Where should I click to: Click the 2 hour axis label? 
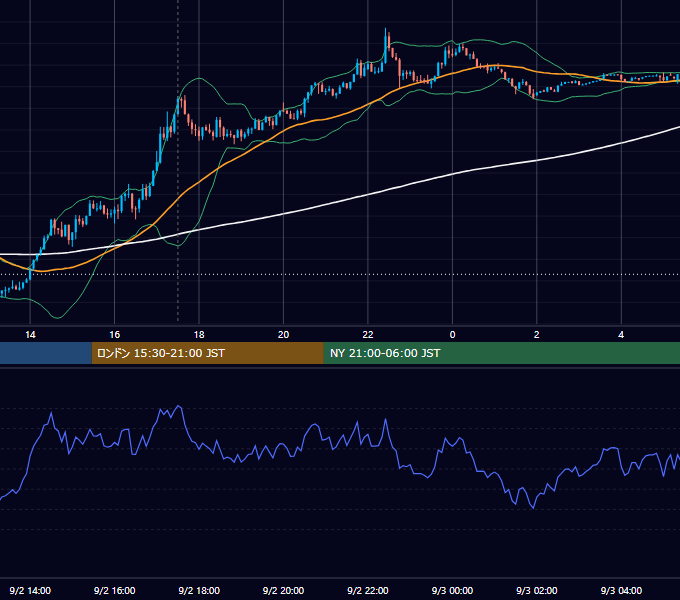click(536, 335)
